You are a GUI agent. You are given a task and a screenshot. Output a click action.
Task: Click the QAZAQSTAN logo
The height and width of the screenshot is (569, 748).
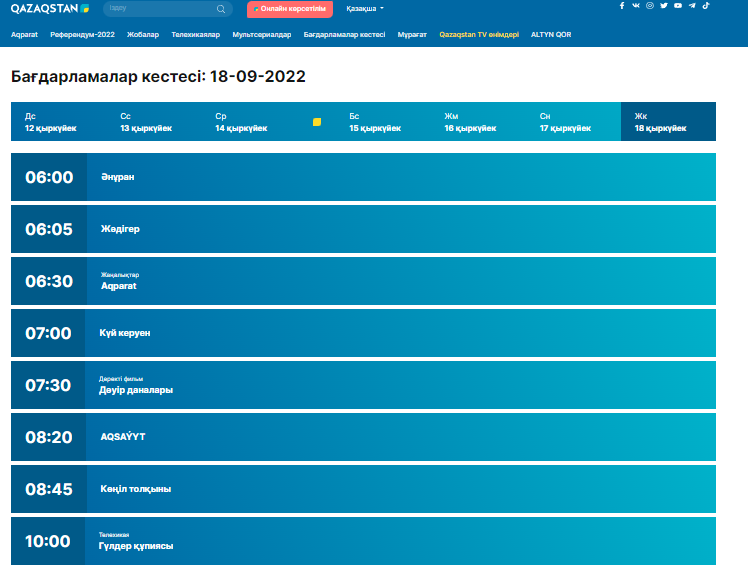pos(50,8)
